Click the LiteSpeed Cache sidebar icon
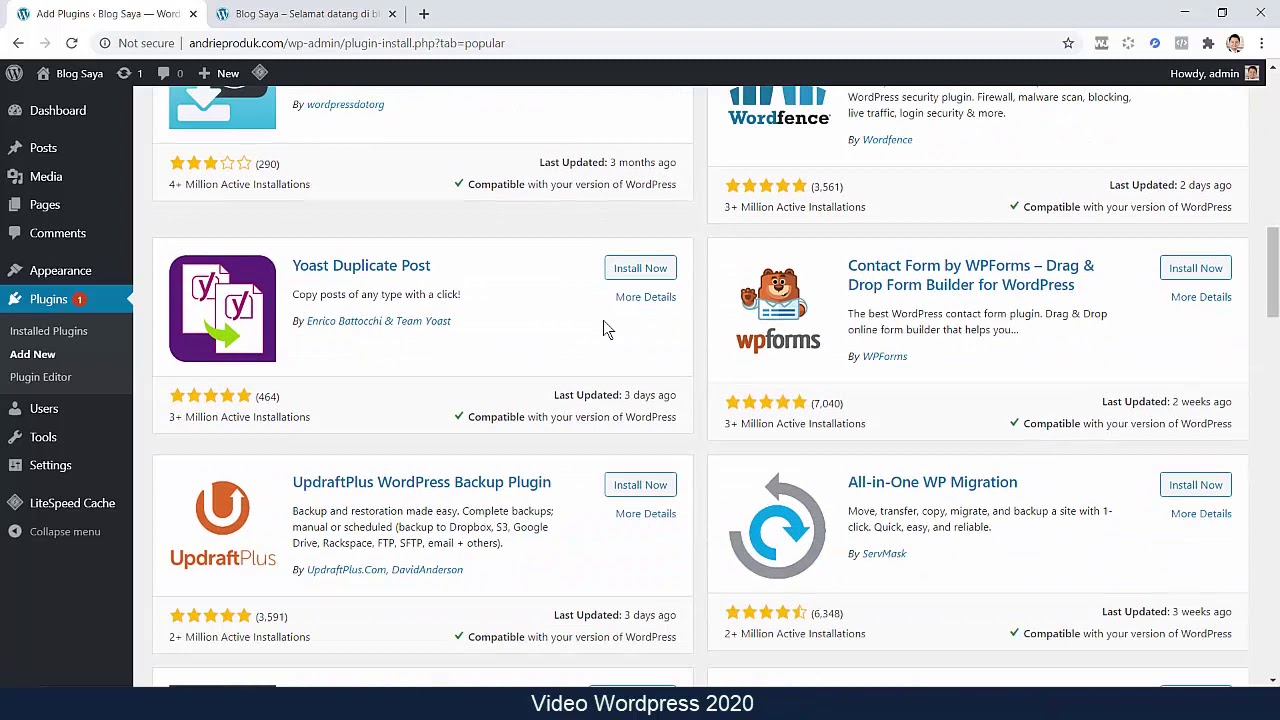The height and width of the screenshot is (720, 1280). pos(15,503)
